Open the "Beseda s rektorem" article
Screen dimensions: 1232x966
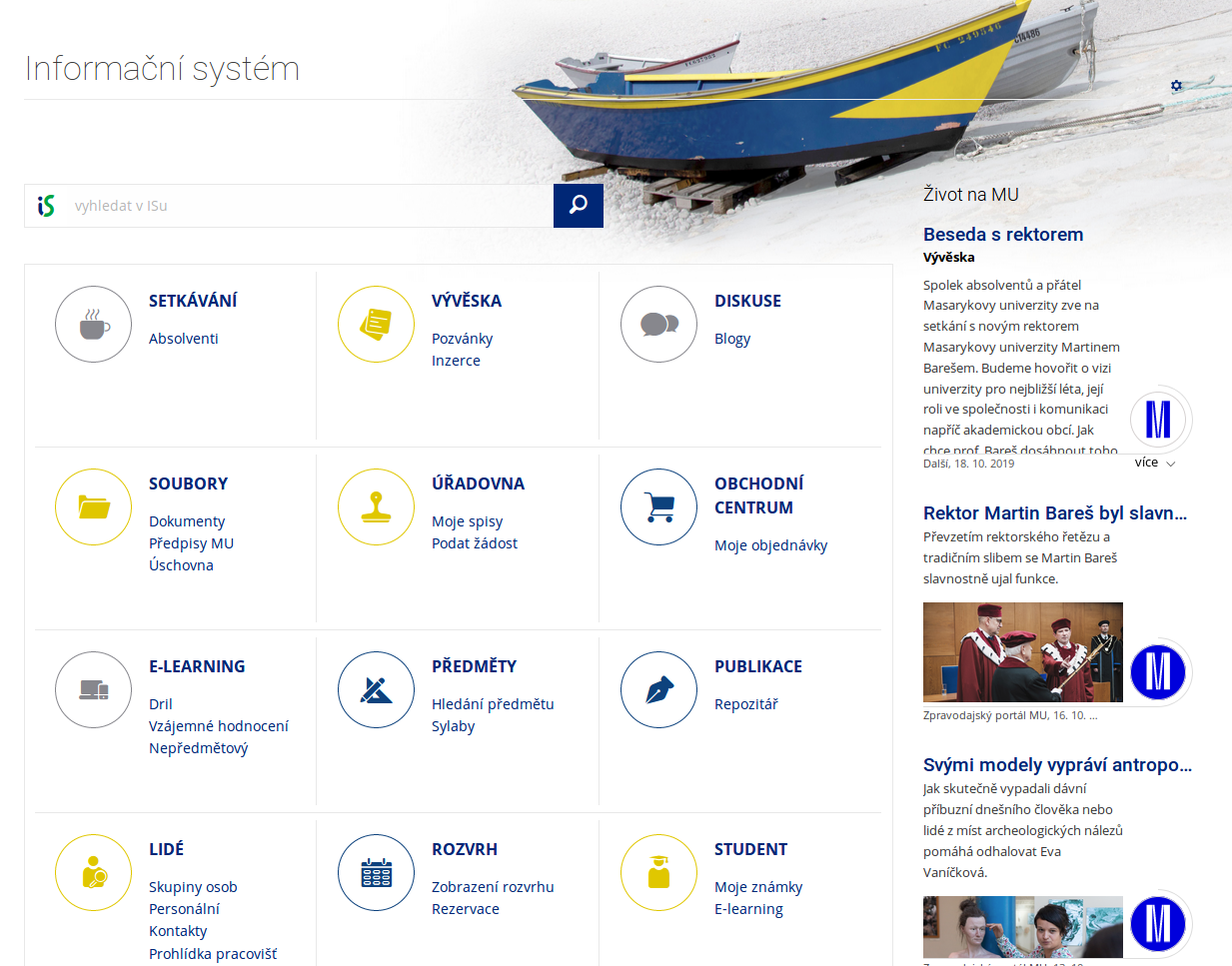1003,235
